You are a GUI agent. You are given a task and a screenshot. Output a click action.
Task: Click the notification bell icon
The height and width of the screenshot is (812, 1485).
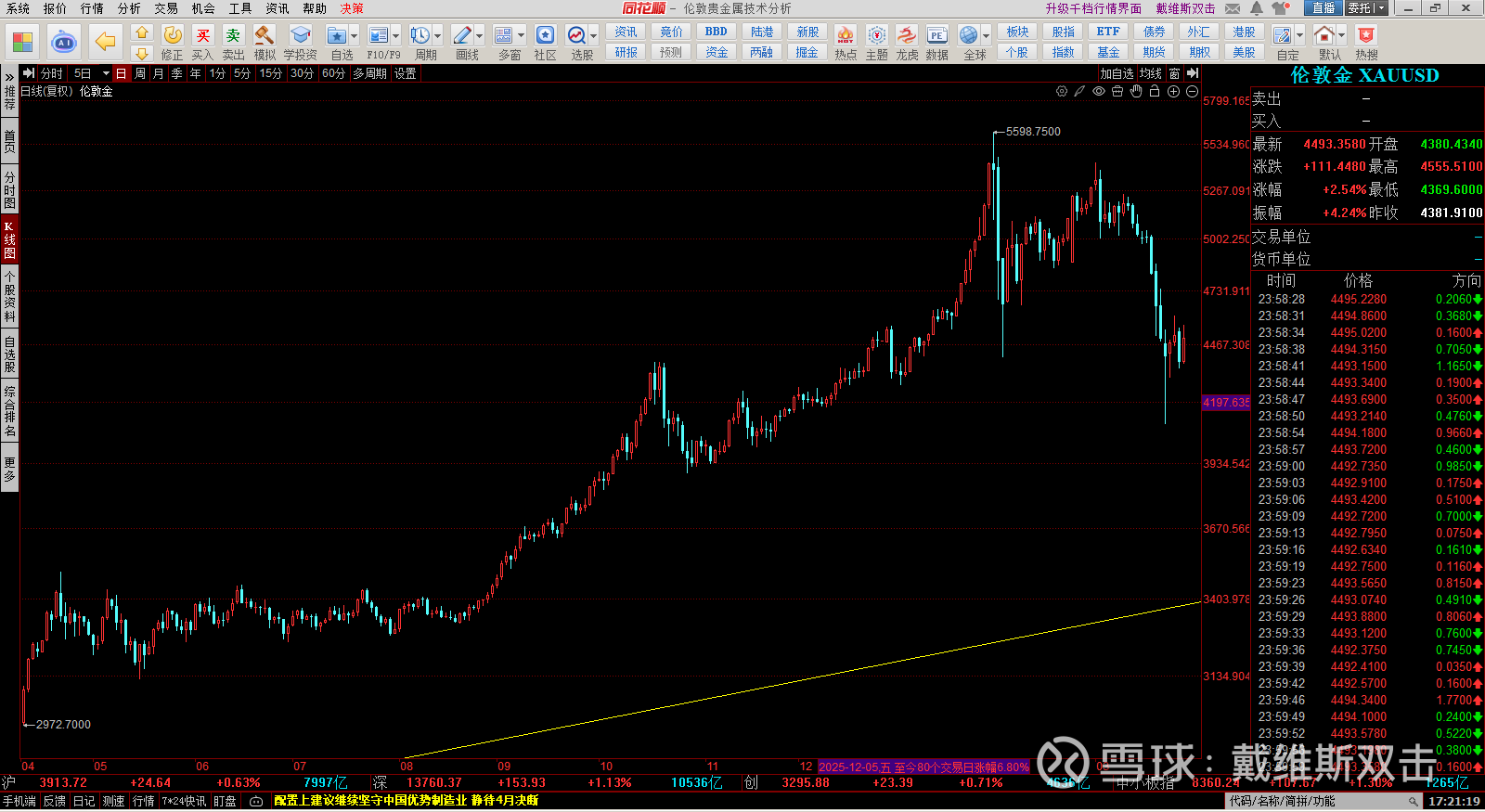point(1257,8)
